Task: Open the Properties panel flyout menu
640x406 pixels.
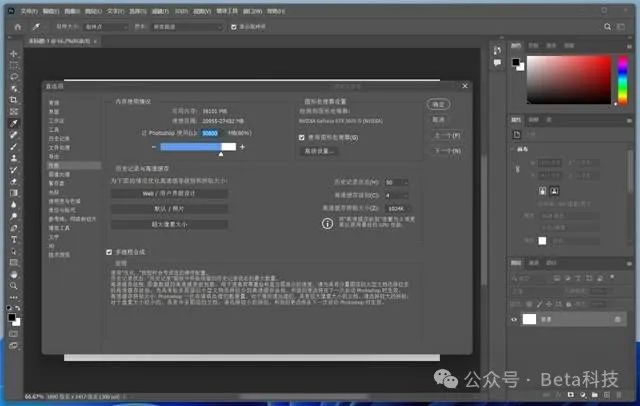Action: pyautogui.click(x=629, y=120)
